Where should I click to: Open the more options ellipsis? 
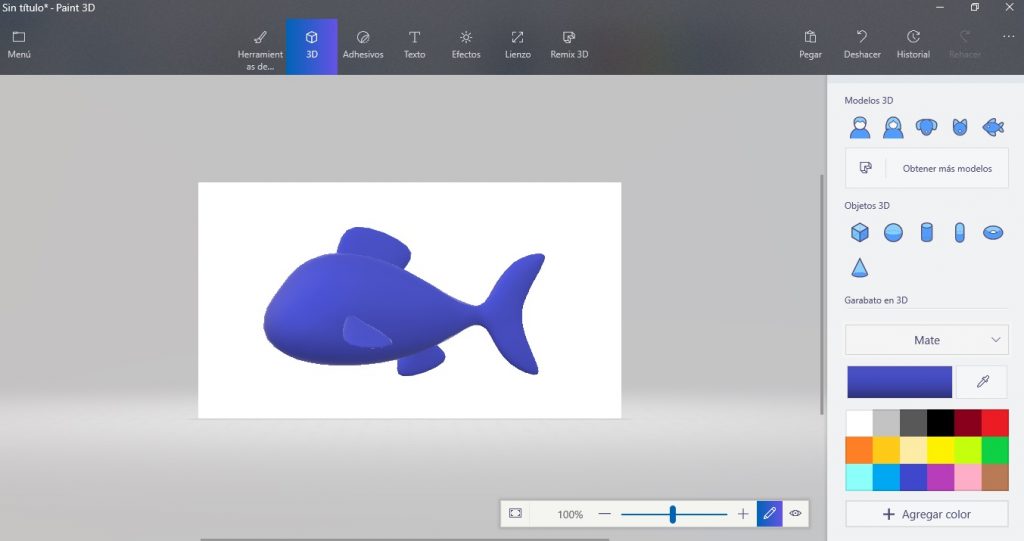(x=1008, y=37)
